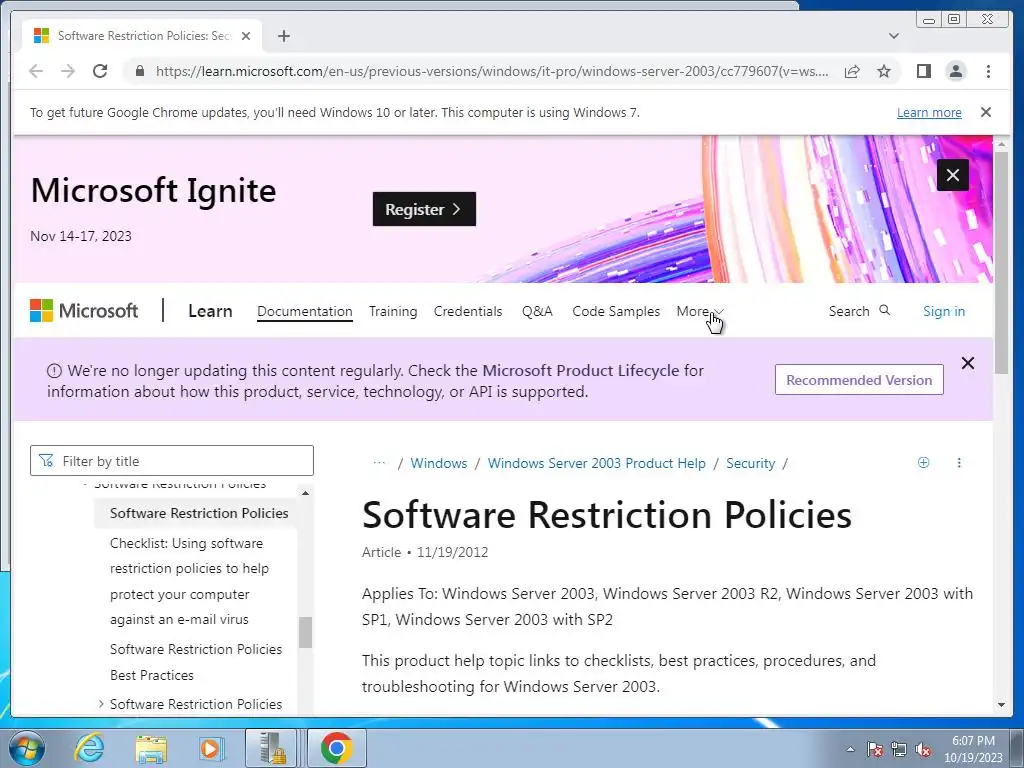Click the share page icon in address bar
The image size is (1024, 768).
tap(852, 71)
